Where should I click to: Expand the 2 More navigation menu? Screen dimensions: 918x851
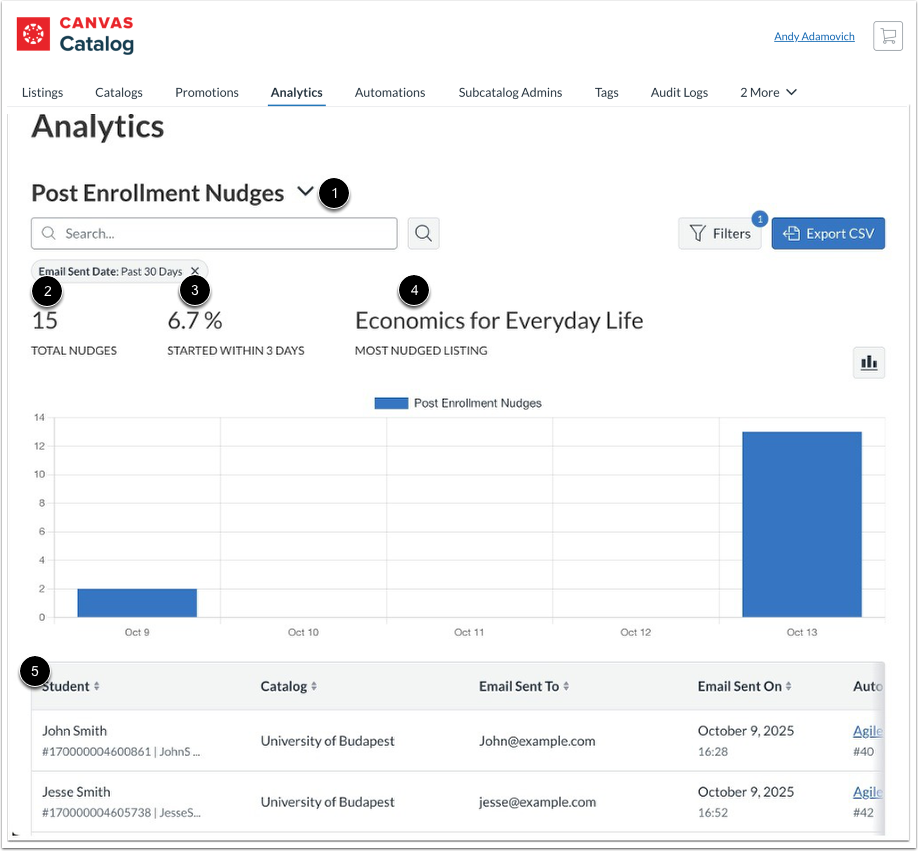pos(768,92)
